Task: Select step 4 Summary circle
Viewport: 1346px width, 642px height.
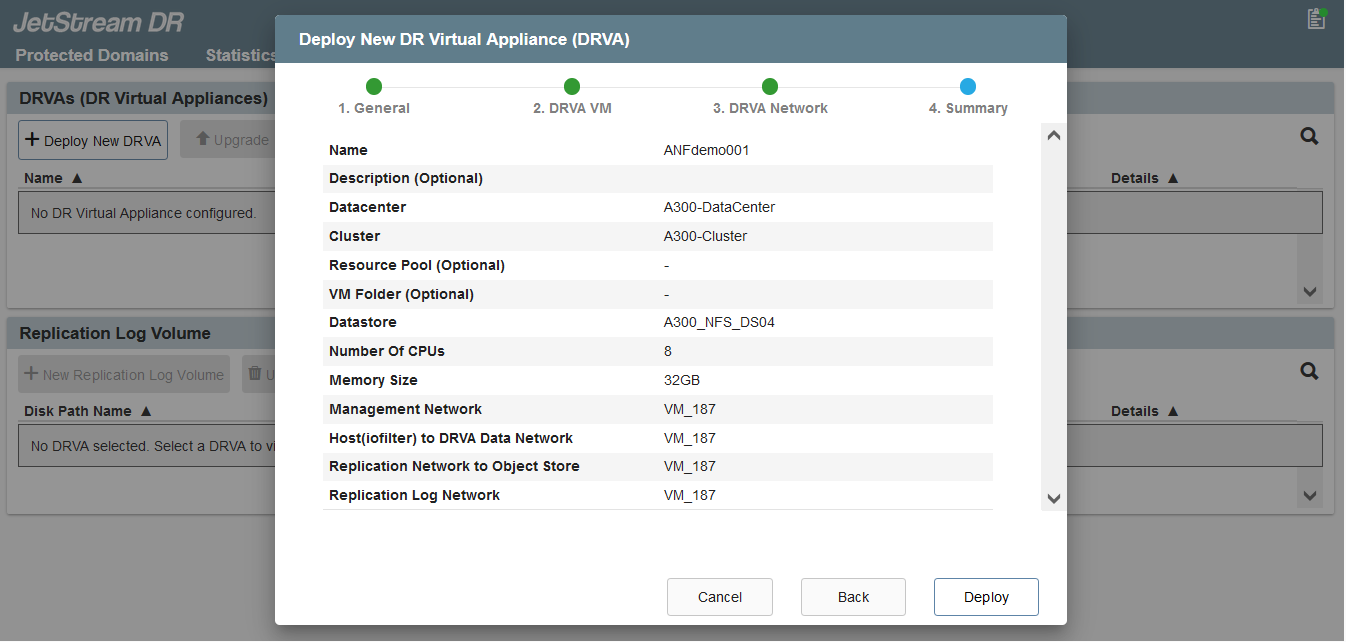Action: click(968, 87)
